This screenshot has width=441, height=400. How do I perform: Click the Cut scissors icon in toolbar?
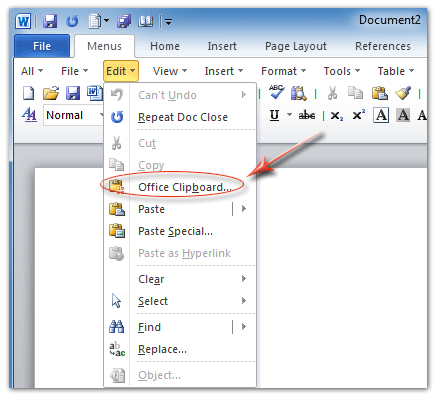(x=332, y=93)
